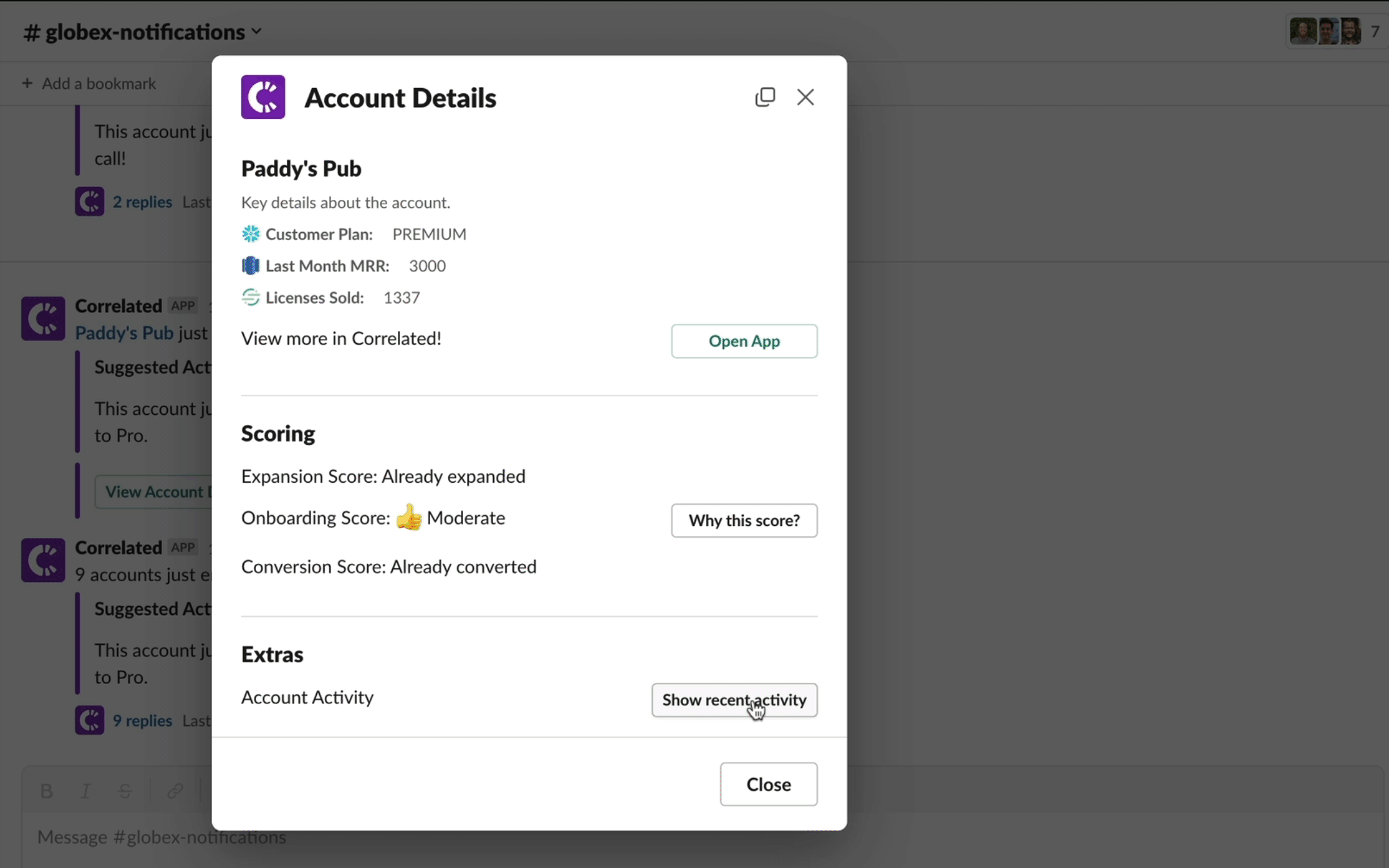Pop out the Account Details modal window
The height and width of the screenshot is (868, 1389).
765,97
